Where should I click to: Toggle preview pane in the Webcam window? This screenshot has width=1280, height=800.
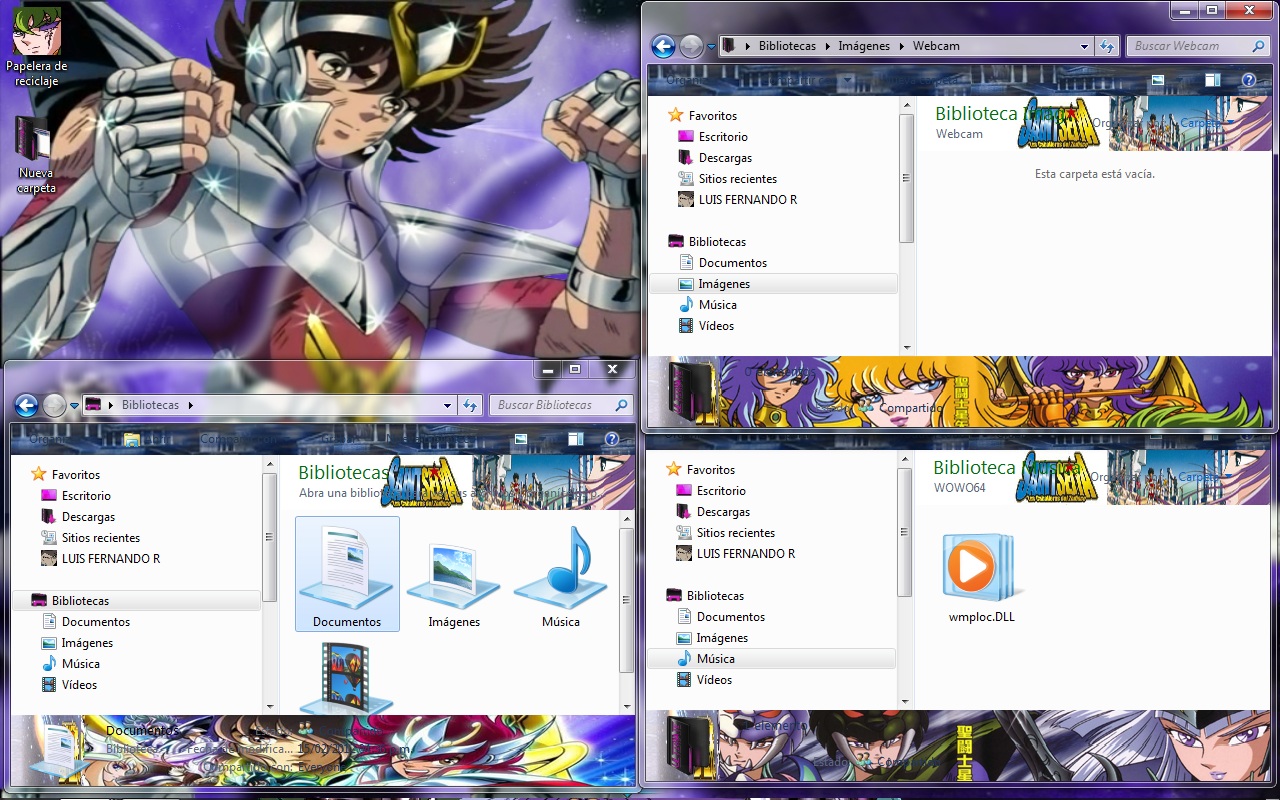1212,80
